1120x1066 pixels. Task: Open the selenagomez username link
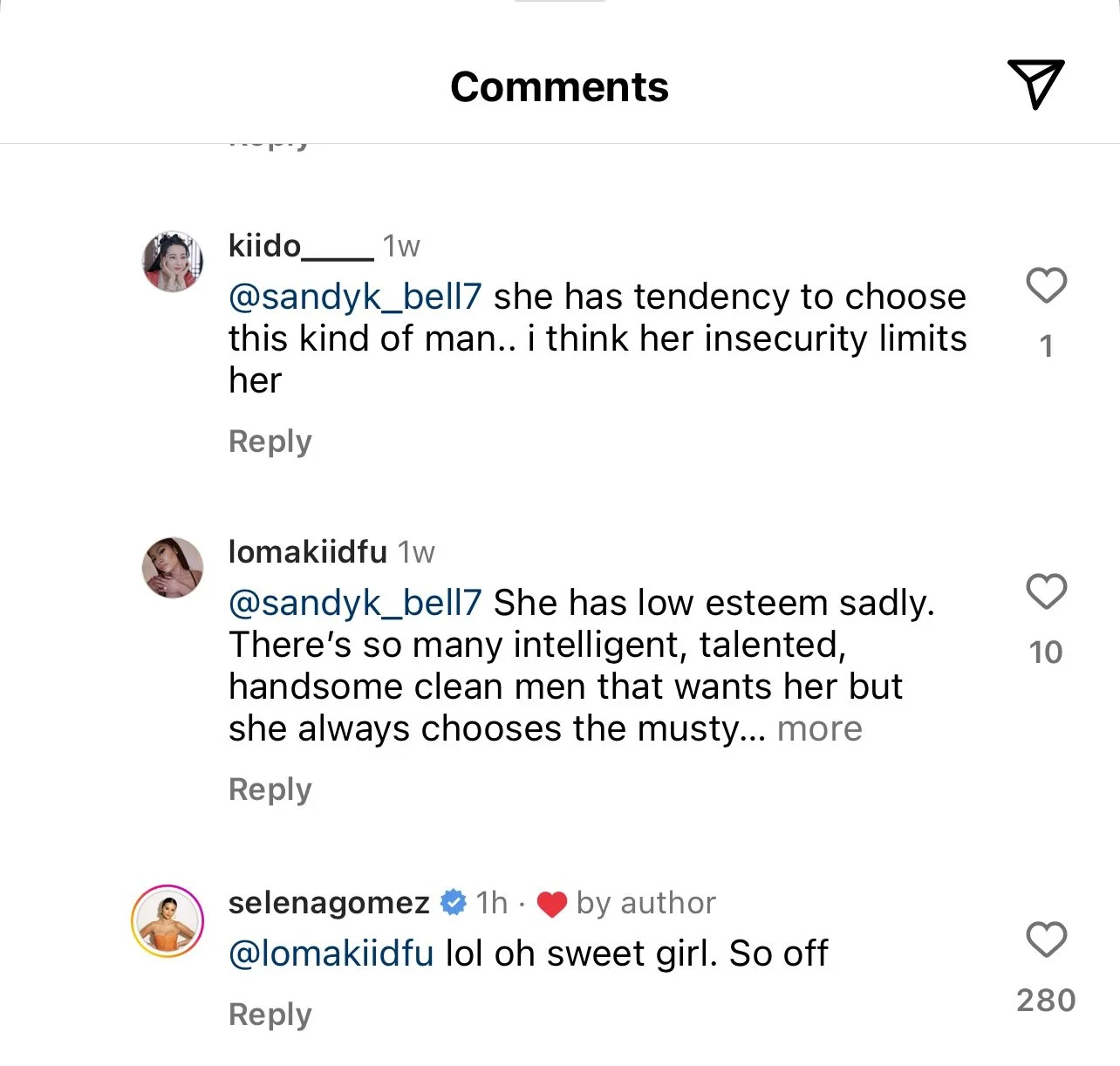329,903
